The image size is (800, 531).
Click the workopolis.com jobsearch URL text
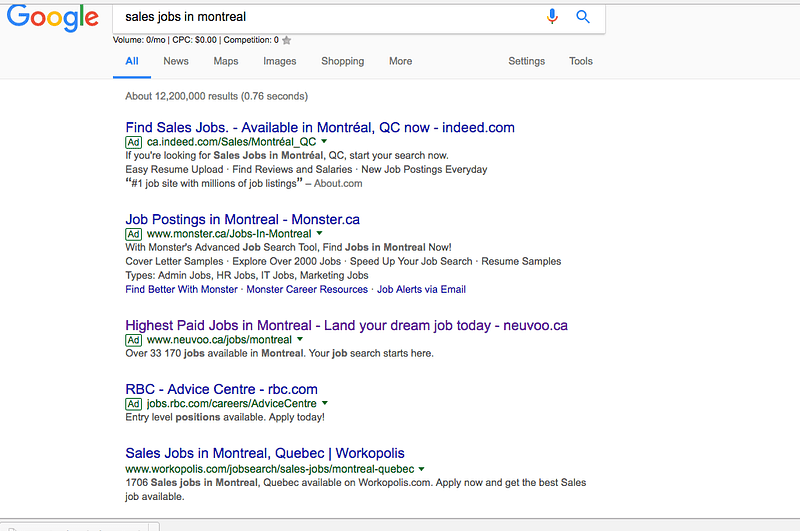tap(270, 469)
